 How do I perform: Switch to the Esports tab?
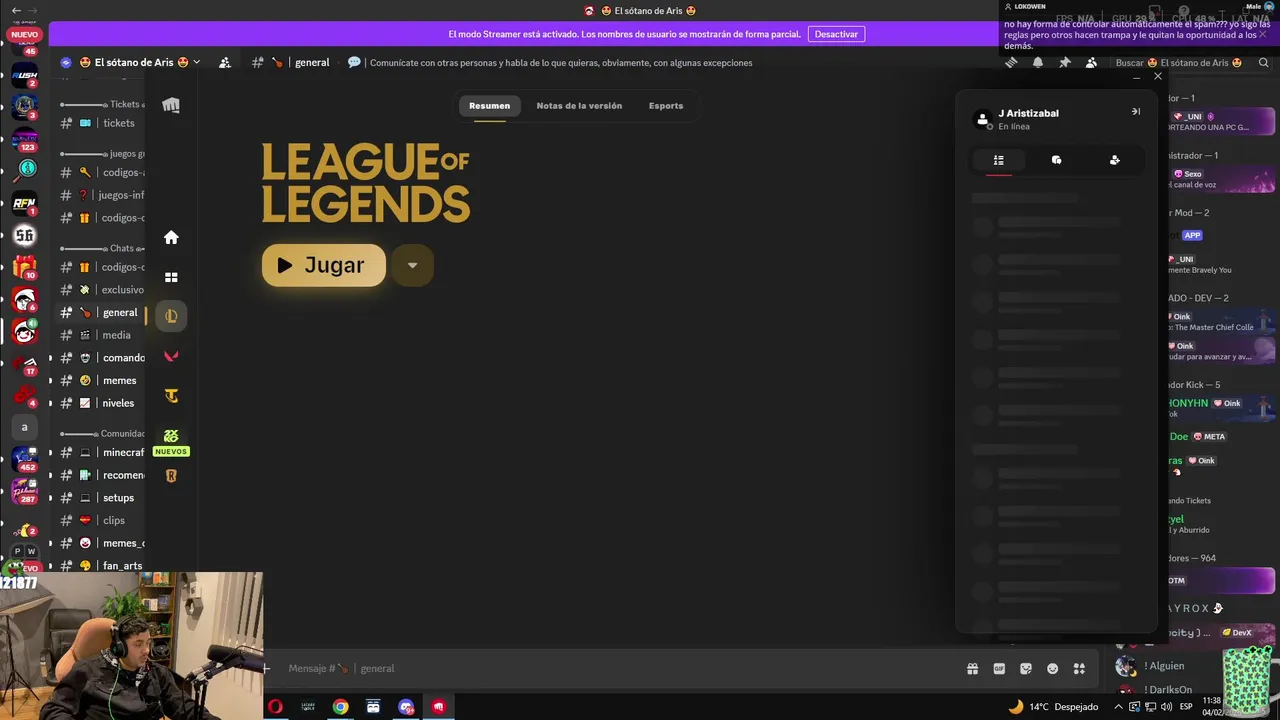tap(666, 105)
